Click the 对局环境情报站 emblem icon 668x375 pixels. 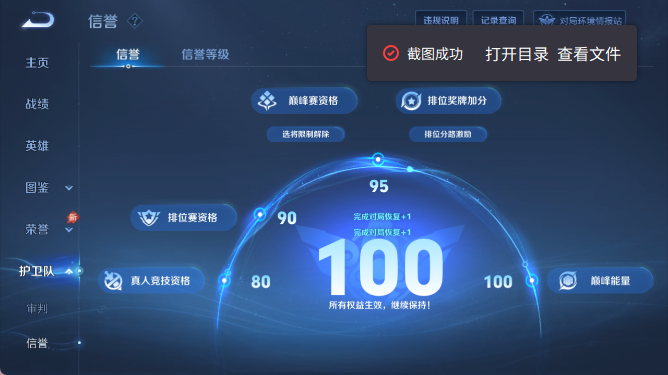click(547, 20)
